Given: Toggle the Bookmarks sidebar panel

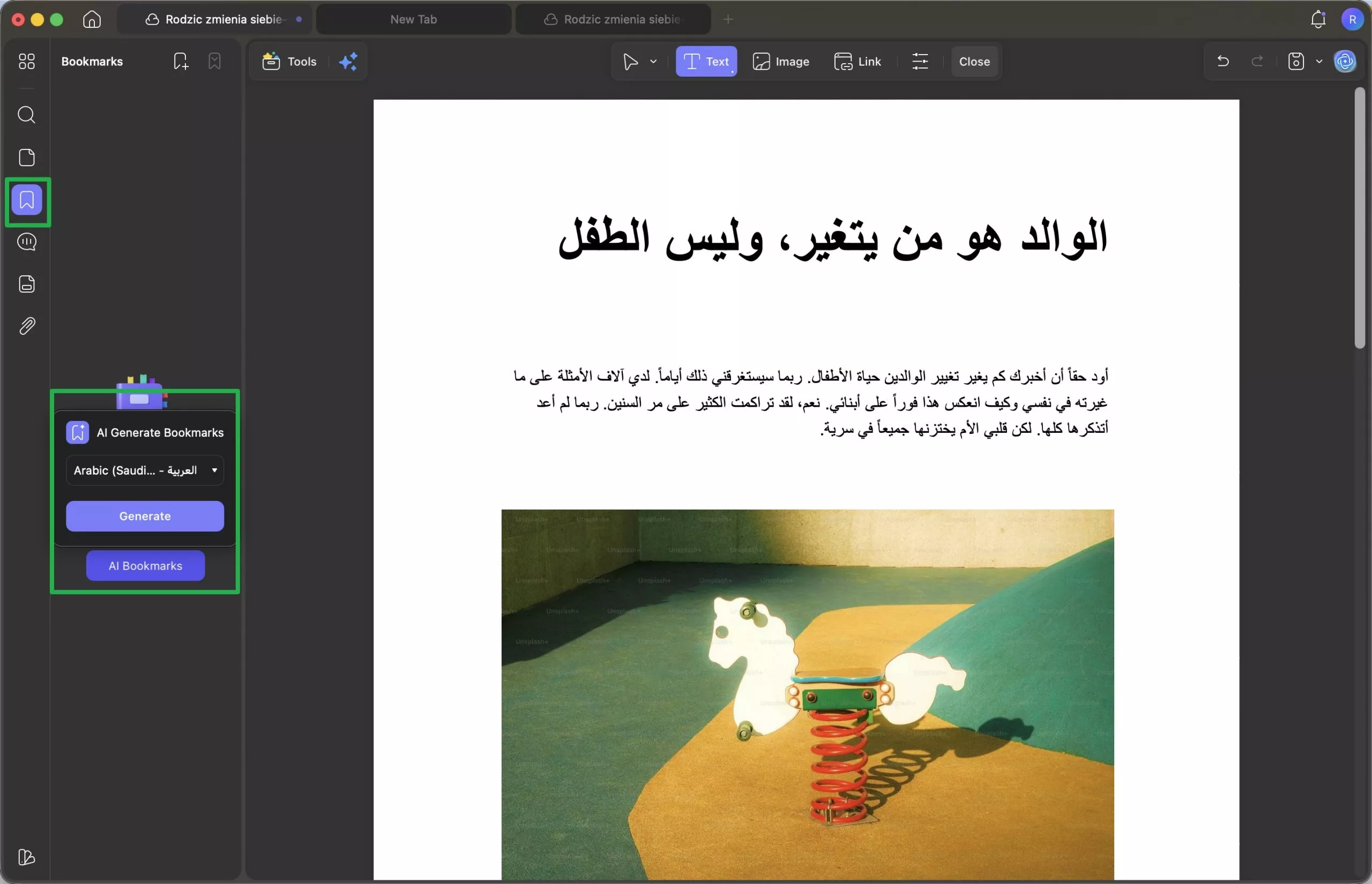Looking at the screenshot, I should (26, 200).
